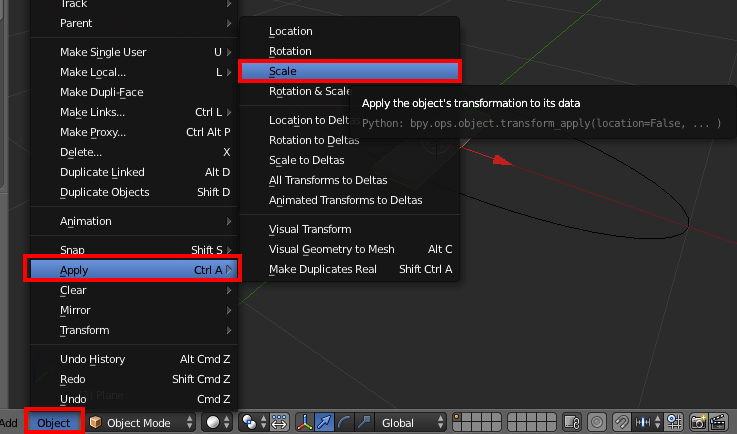Click the Add menu in the header

[8, 423]
